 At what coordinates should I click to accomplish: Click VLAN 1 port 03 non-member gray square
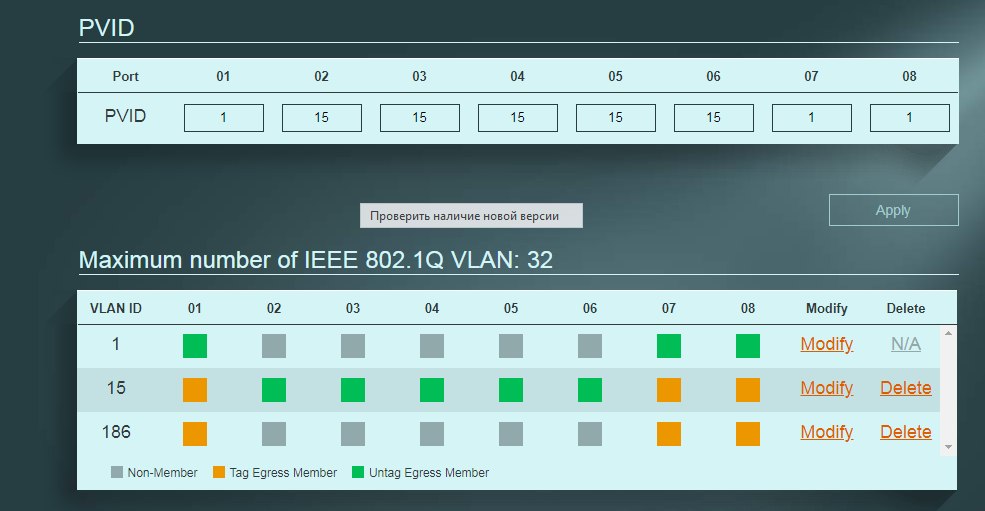click(x=352, y=346)
